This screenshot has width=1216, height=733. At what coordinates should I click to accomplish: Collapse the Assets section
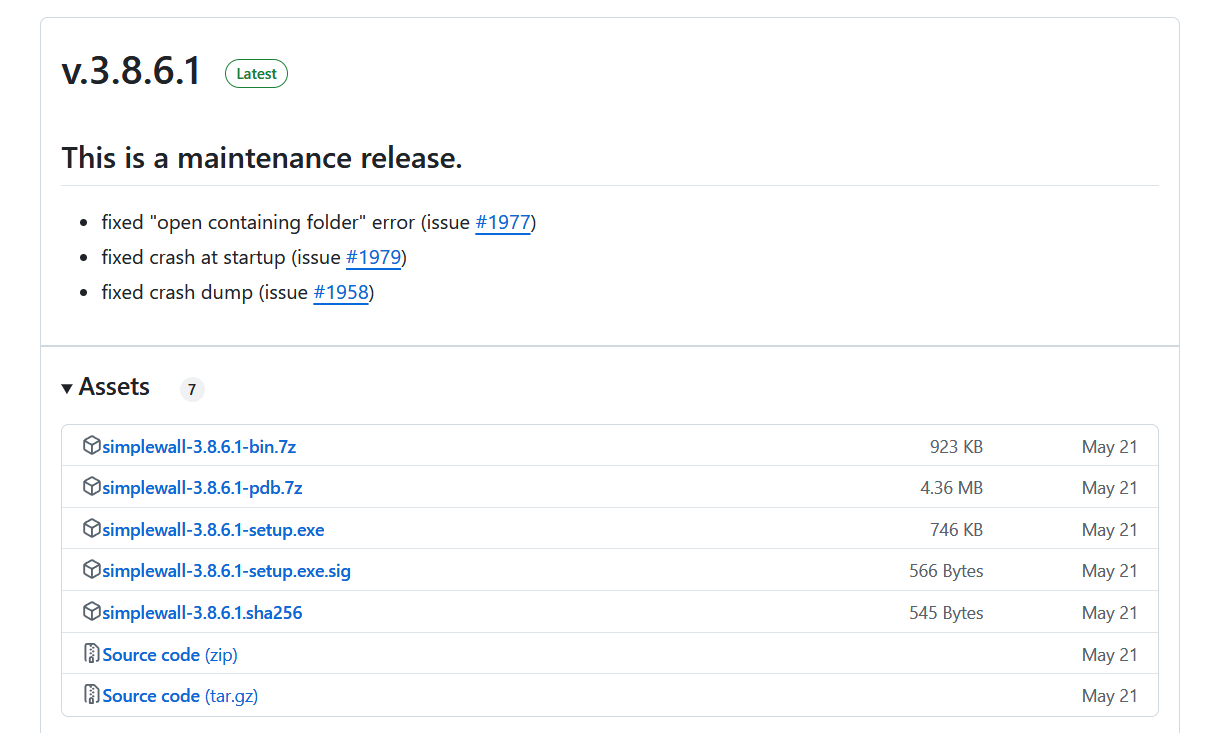click(x=105, y=387)
